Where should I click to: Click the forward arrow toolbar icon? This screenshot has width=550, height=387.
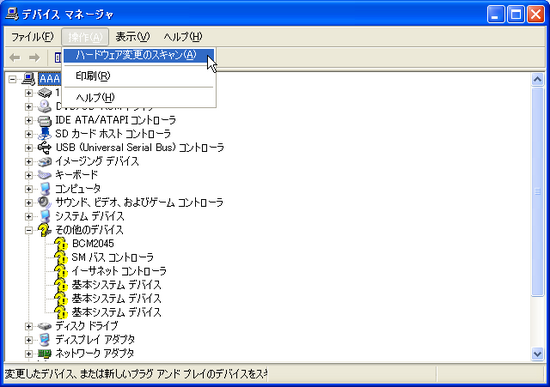click(x=34, y=57)
